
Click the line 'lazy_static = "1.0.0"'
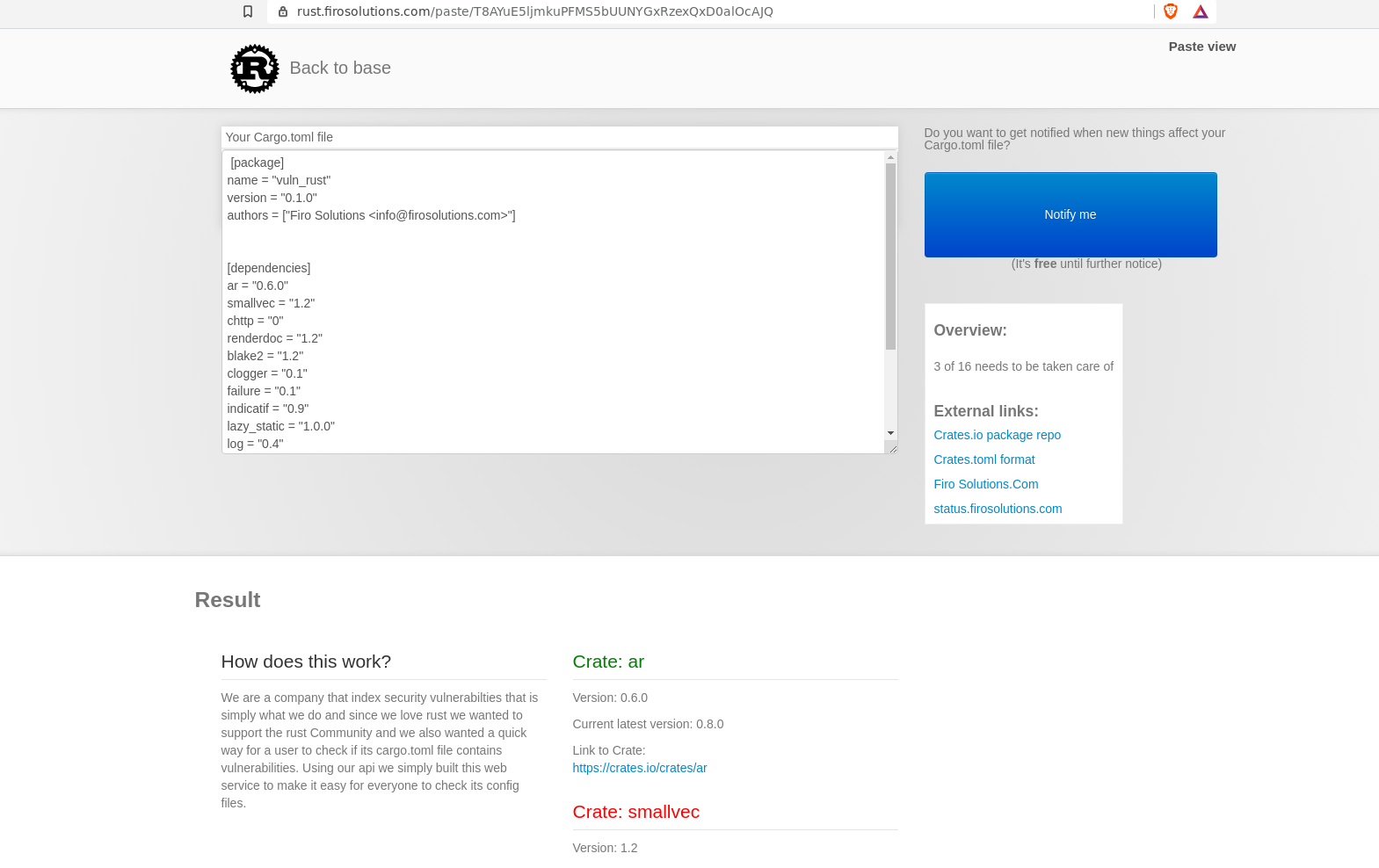(x=280, y=426)
